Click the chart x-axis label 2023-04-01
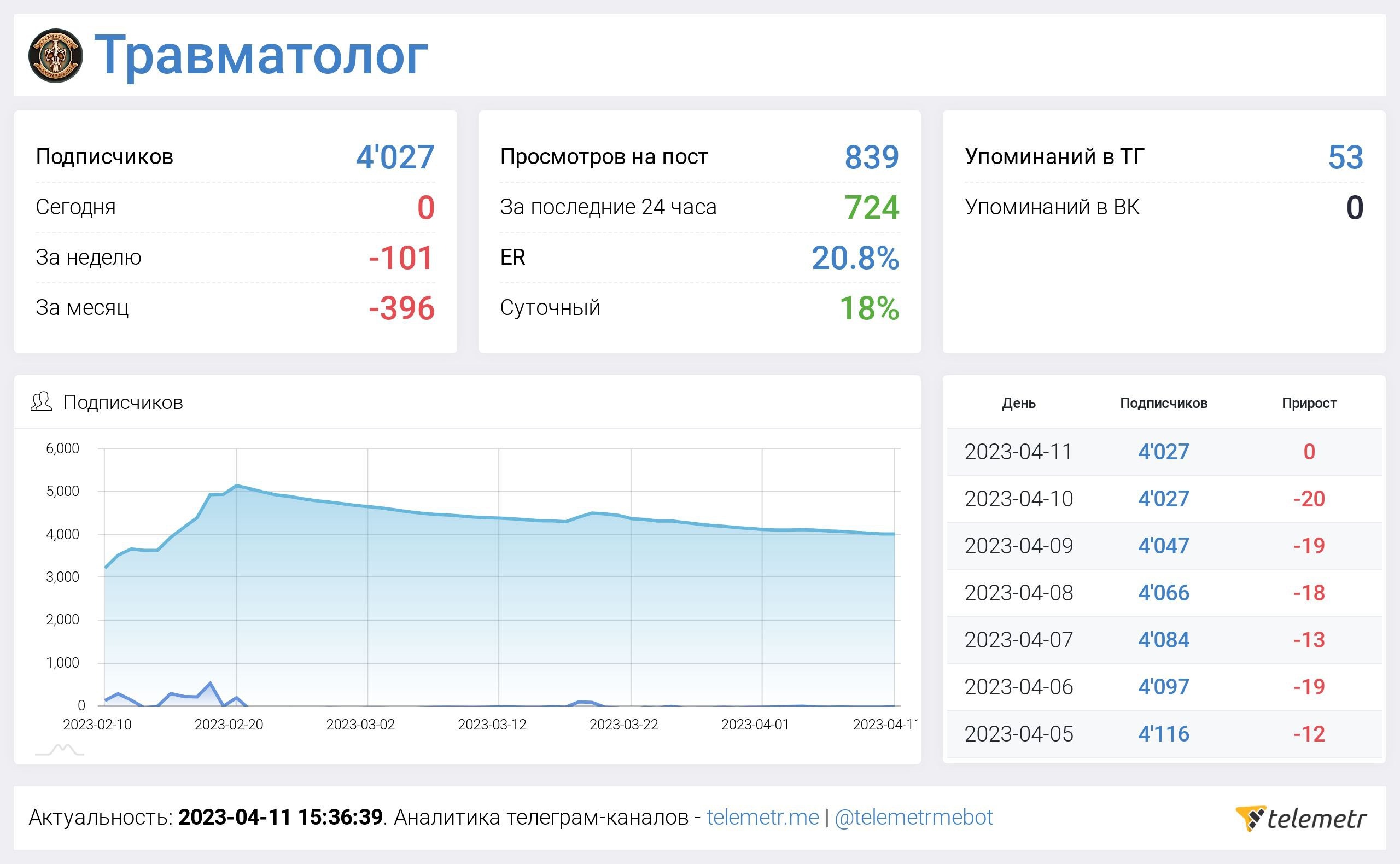1400x864 pixels. pos(755,725)
